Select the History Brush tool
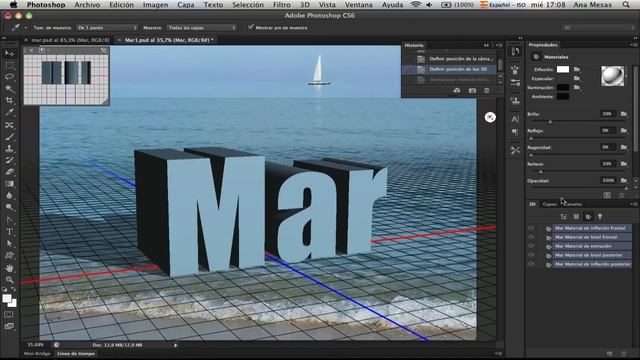The height and width of the screenshot is (360, 640). point(9,160)
